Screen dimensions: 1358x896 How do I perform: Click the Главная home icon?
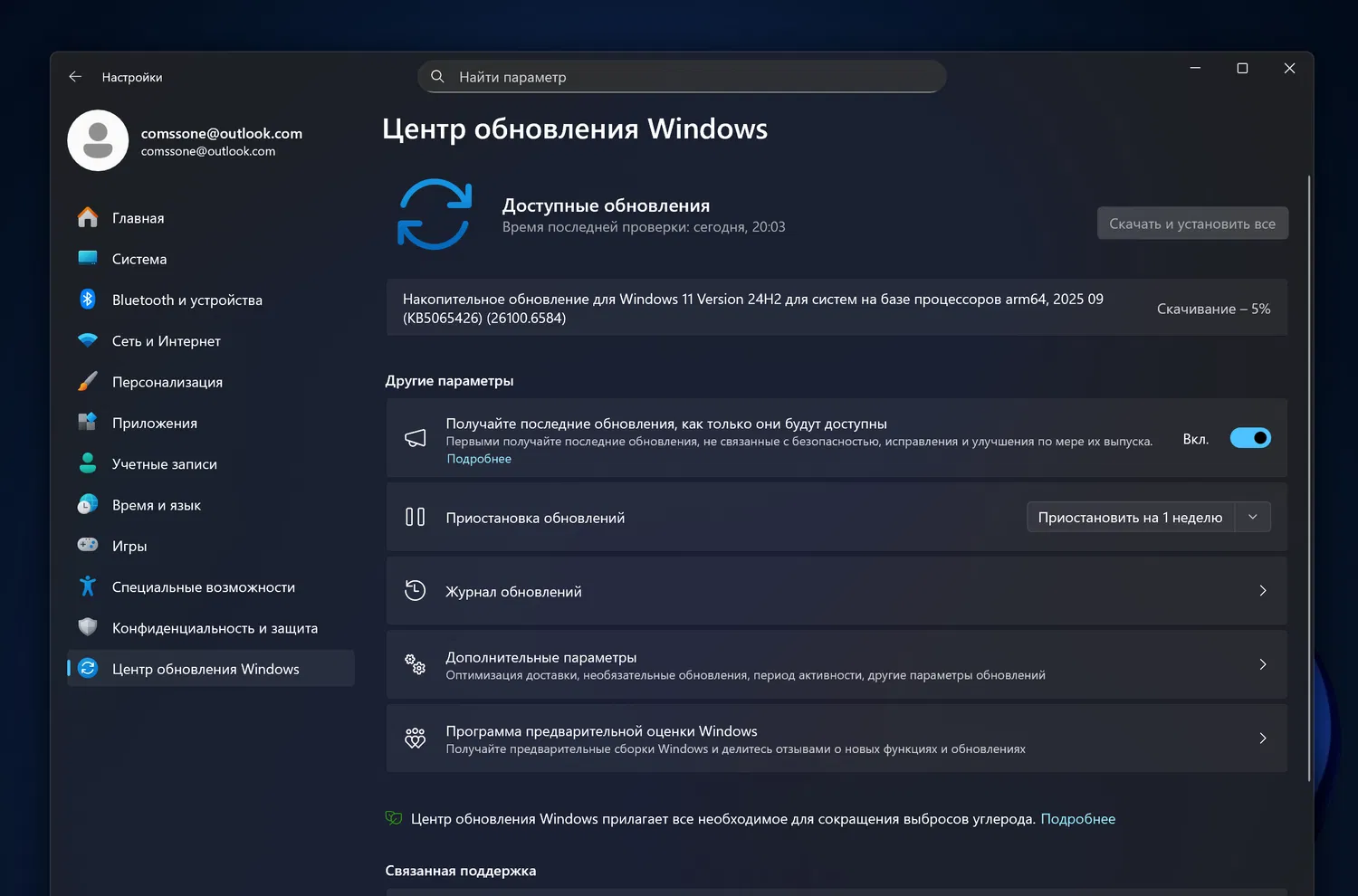(88, 218)
